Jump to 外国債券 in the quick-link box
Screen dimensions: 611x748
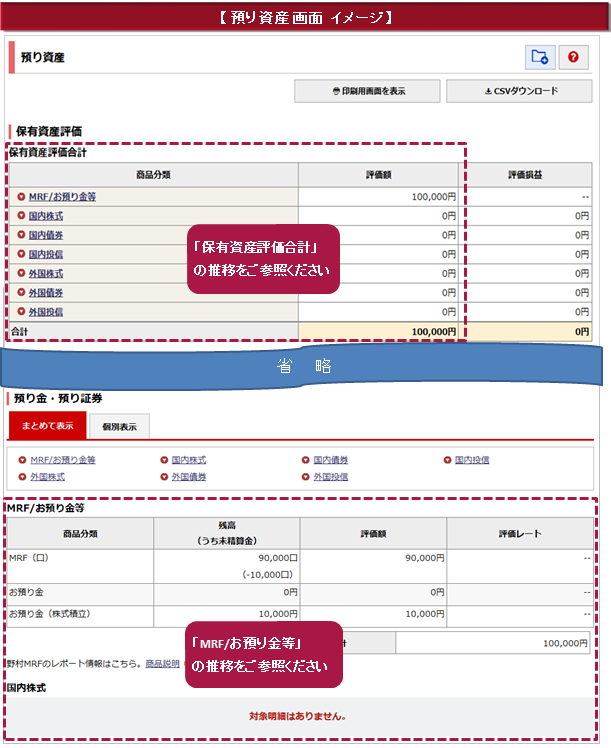coord(189,477)
